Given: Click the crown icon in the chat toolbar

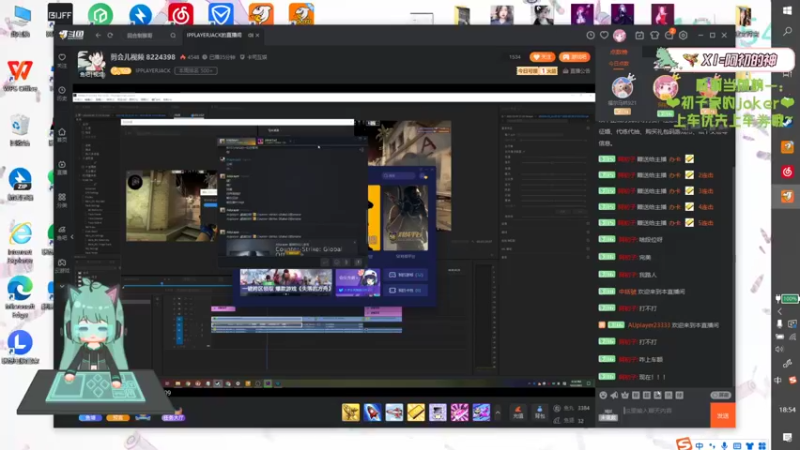Looking at the screenshot, I should 625,395.
